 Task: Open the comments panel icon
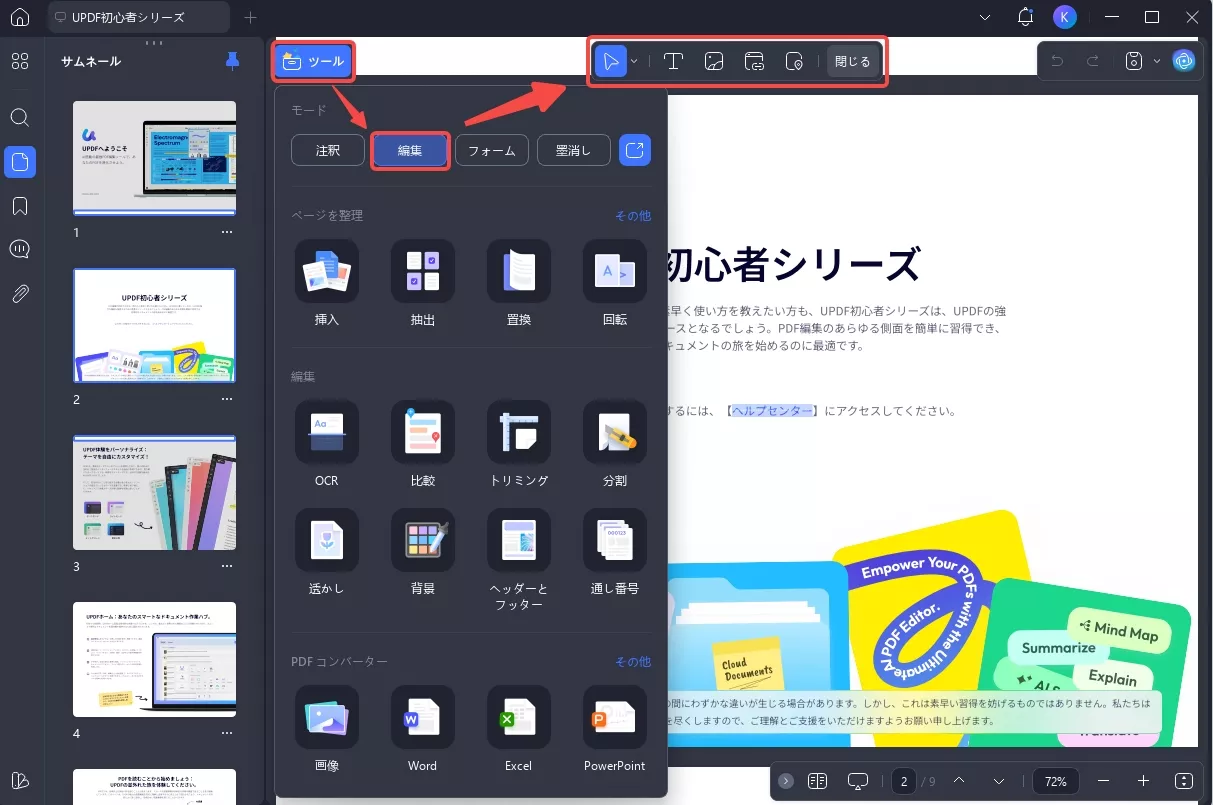click(x=20, y=250)
